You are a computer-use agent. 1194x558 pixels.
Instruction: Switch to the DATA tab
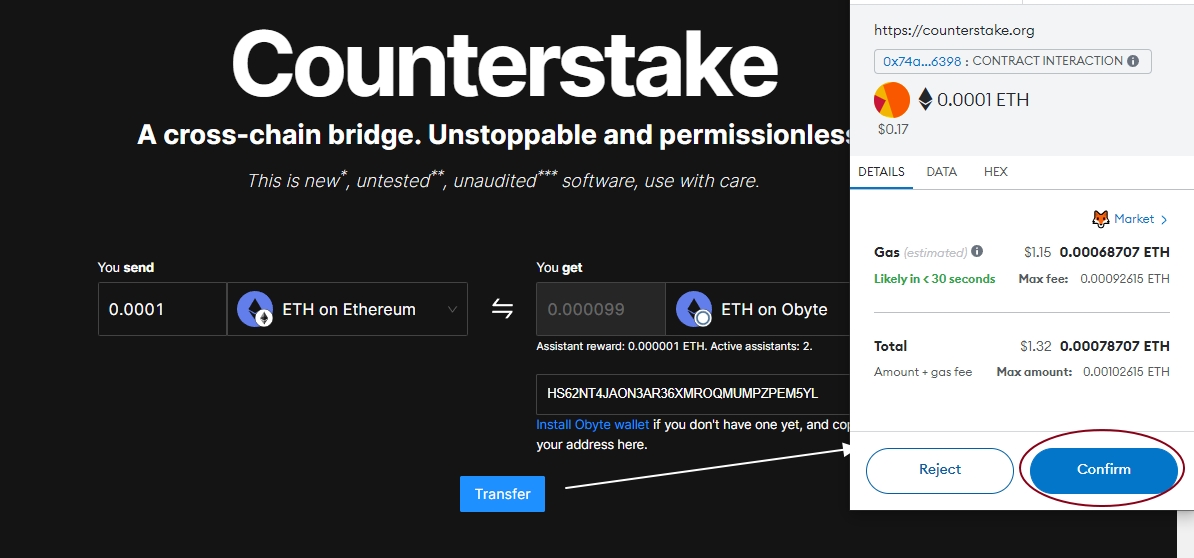[941, 172]
